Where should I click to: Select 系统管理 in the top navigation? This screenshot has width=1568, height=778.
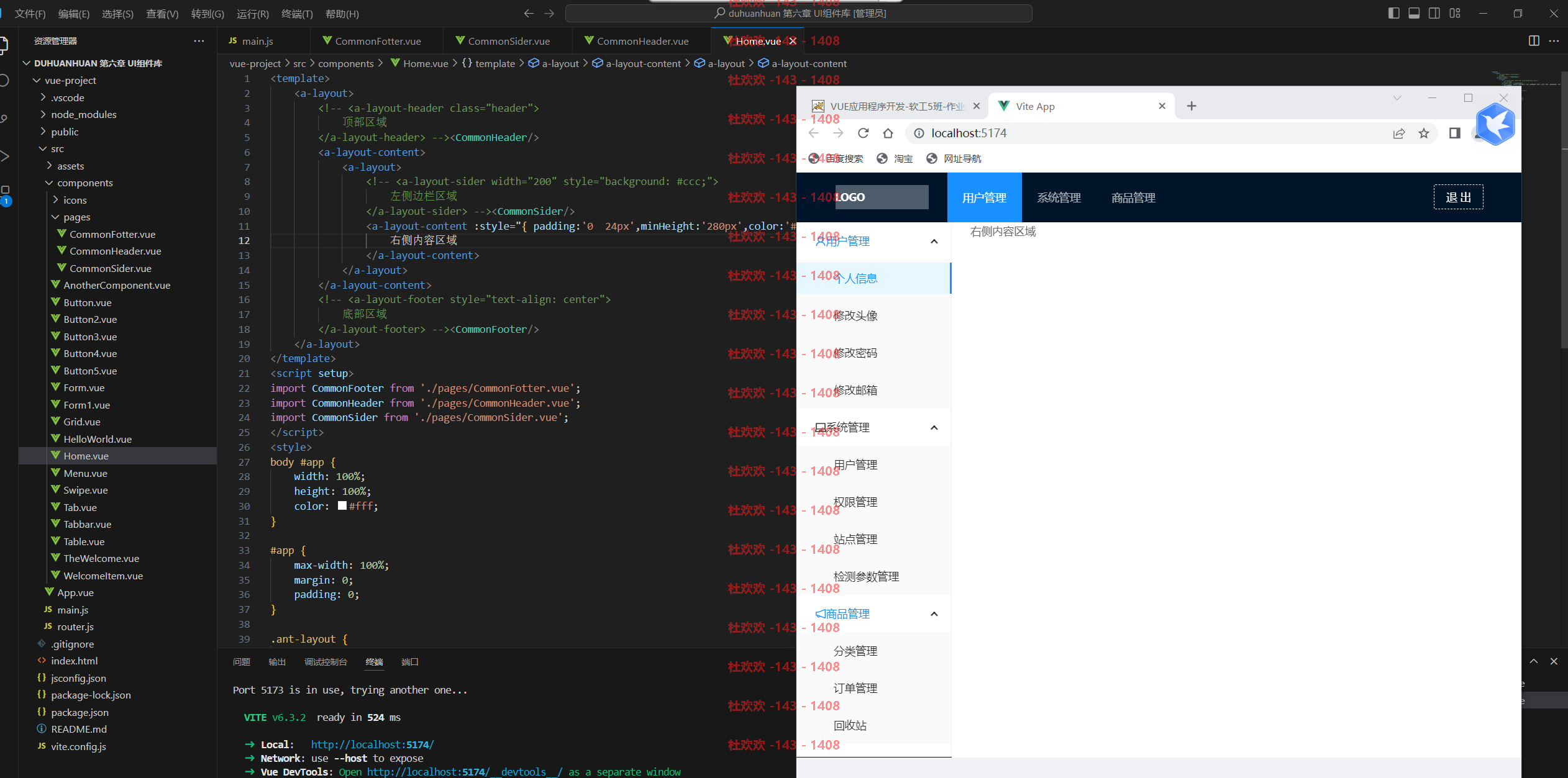1059,197
